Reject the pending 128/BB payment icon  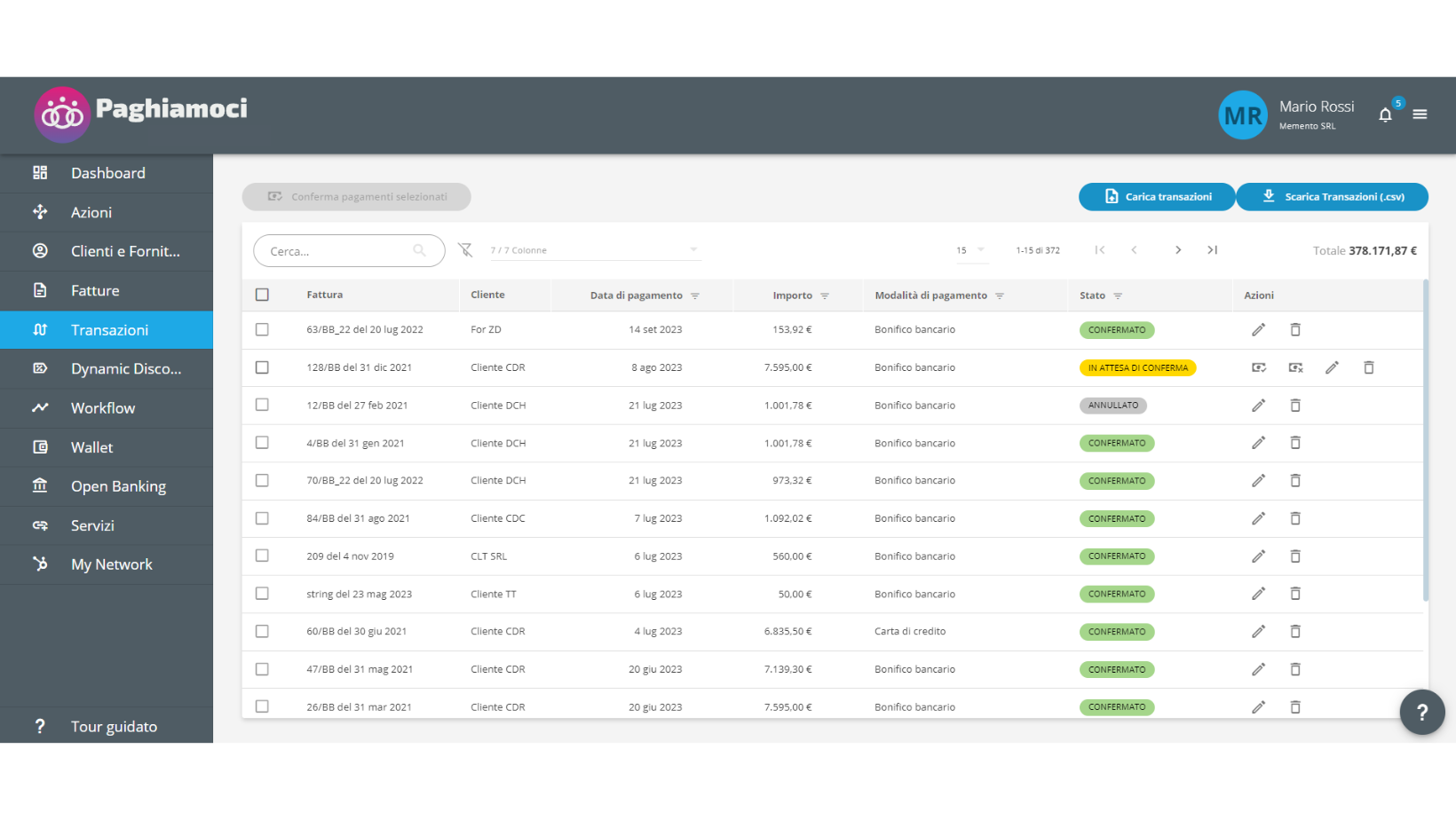tap(1295, 367)
